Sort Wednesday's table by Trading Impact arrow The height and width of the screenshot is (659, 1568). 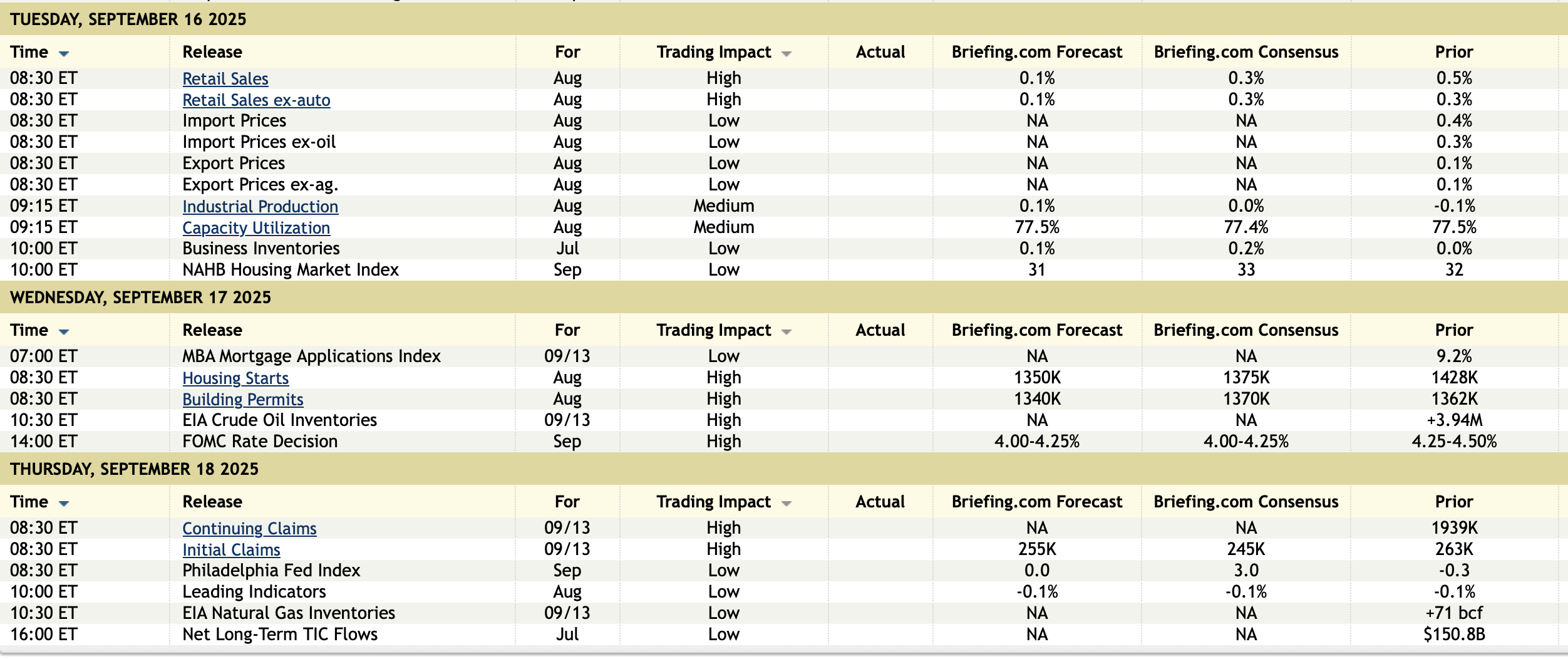(x=787, y=331)
